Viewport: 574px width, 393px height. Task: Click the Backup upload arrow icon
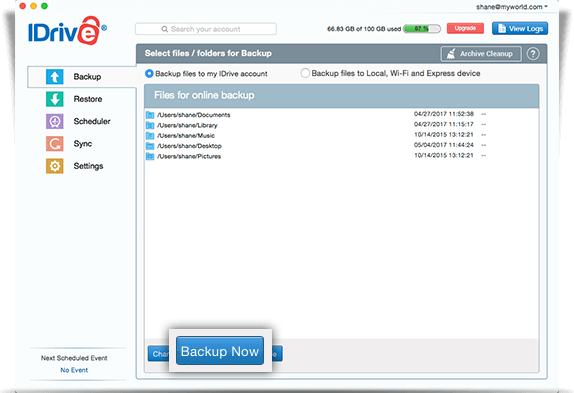coord(55,77)
